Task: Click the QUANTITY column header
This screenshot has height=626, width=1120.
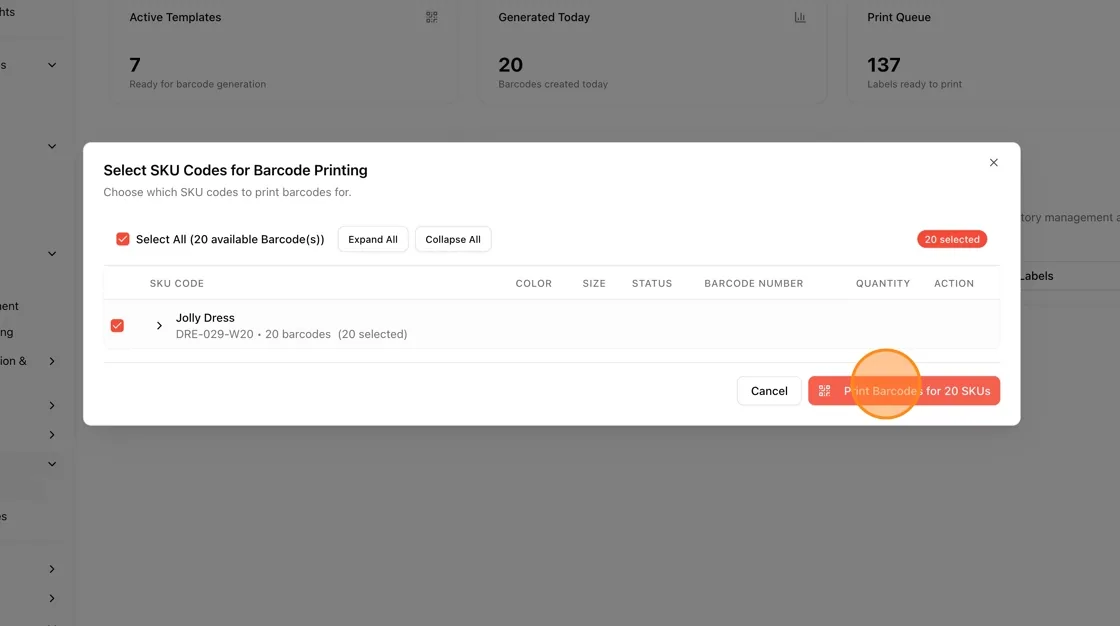Action: pos(883,284)
